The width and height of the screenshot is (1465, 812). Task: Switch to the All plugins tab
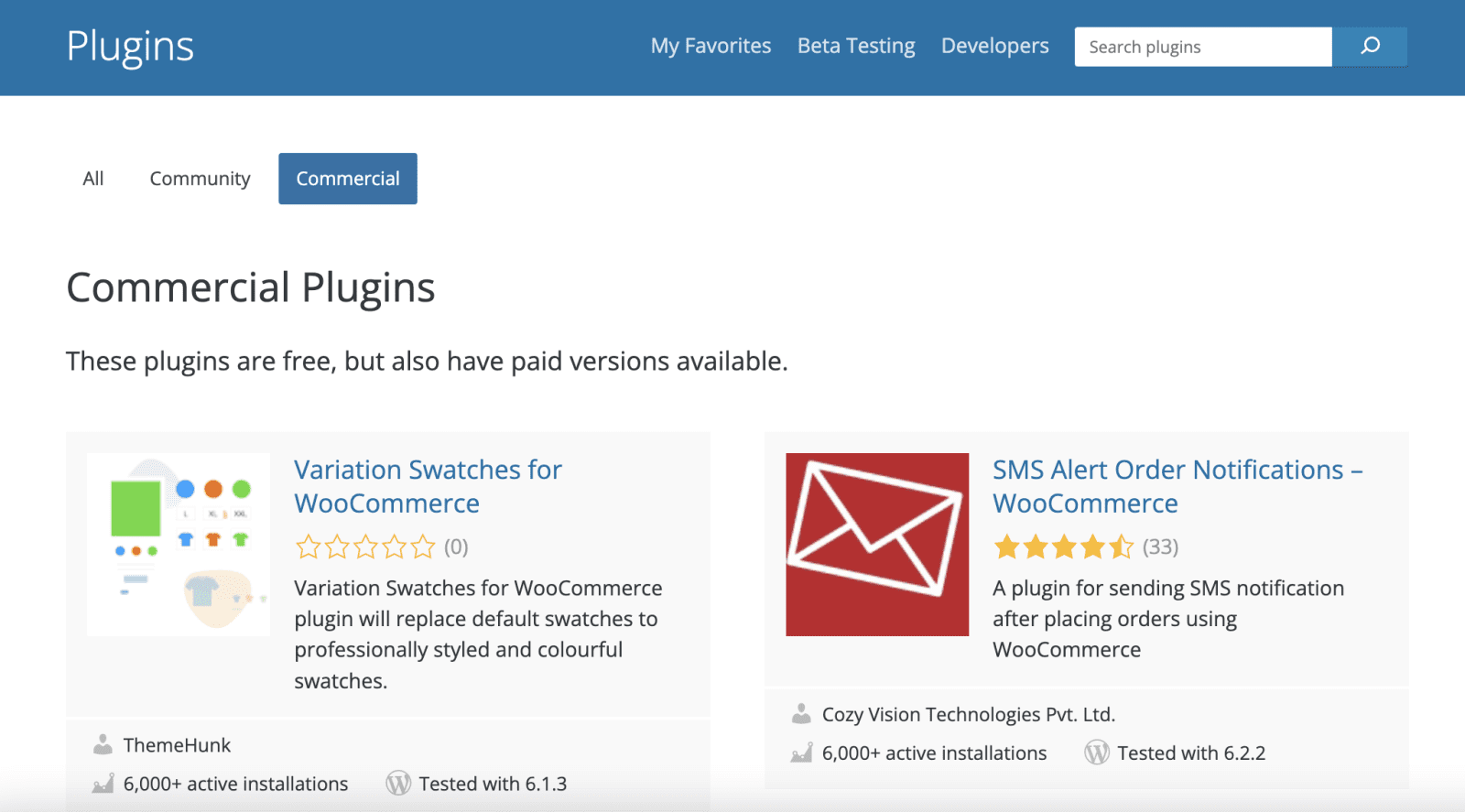pyautogui.click(x=93, y=179)
